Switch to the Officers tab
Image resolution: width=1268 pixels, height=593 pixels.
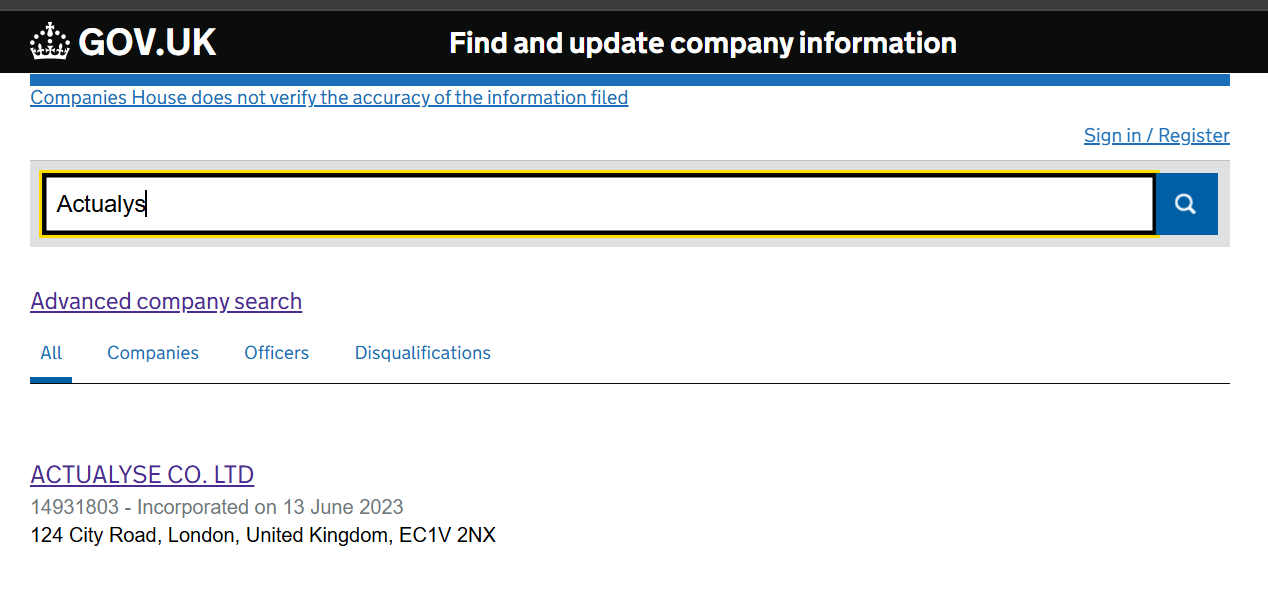(x=276, y=353)
